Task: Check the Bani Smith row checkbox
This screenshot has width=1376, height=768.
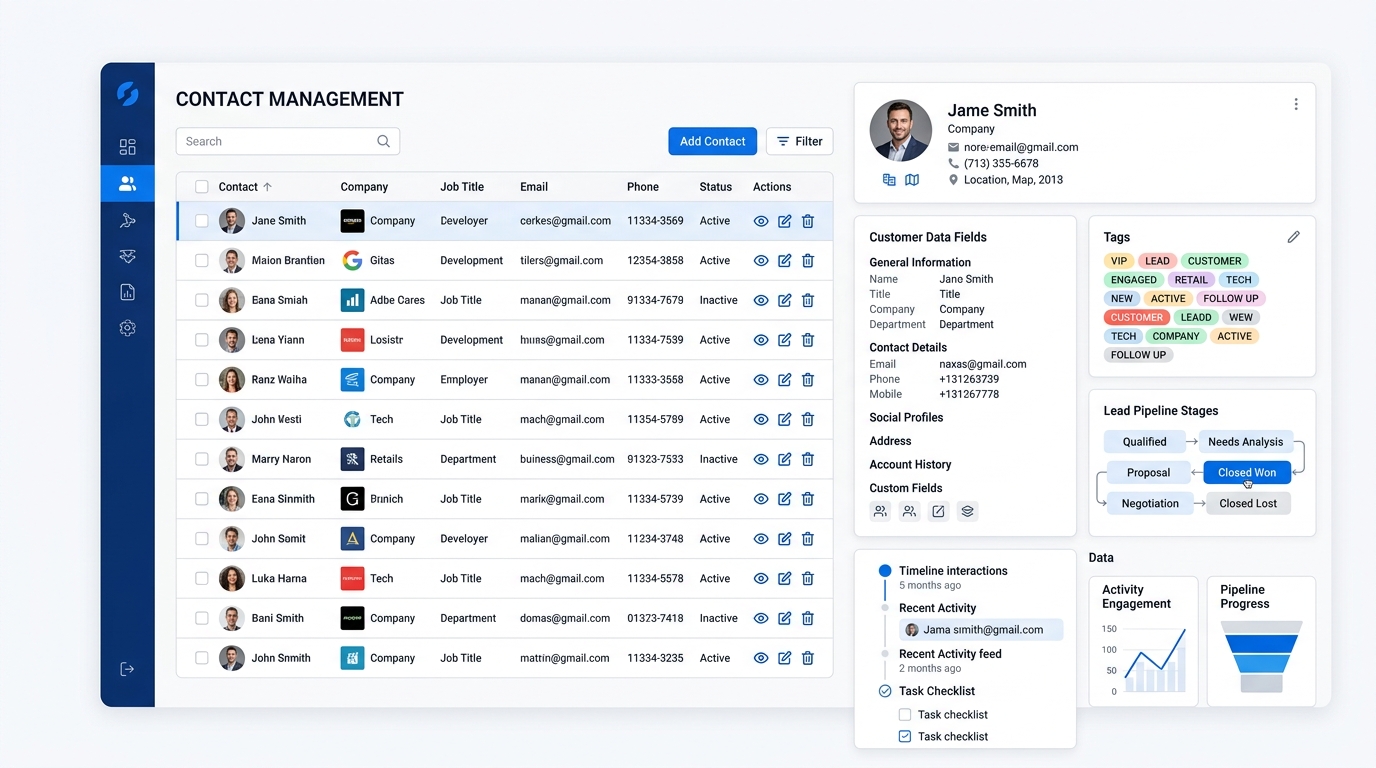Action: pyautogui.click(x=201, y=618)
